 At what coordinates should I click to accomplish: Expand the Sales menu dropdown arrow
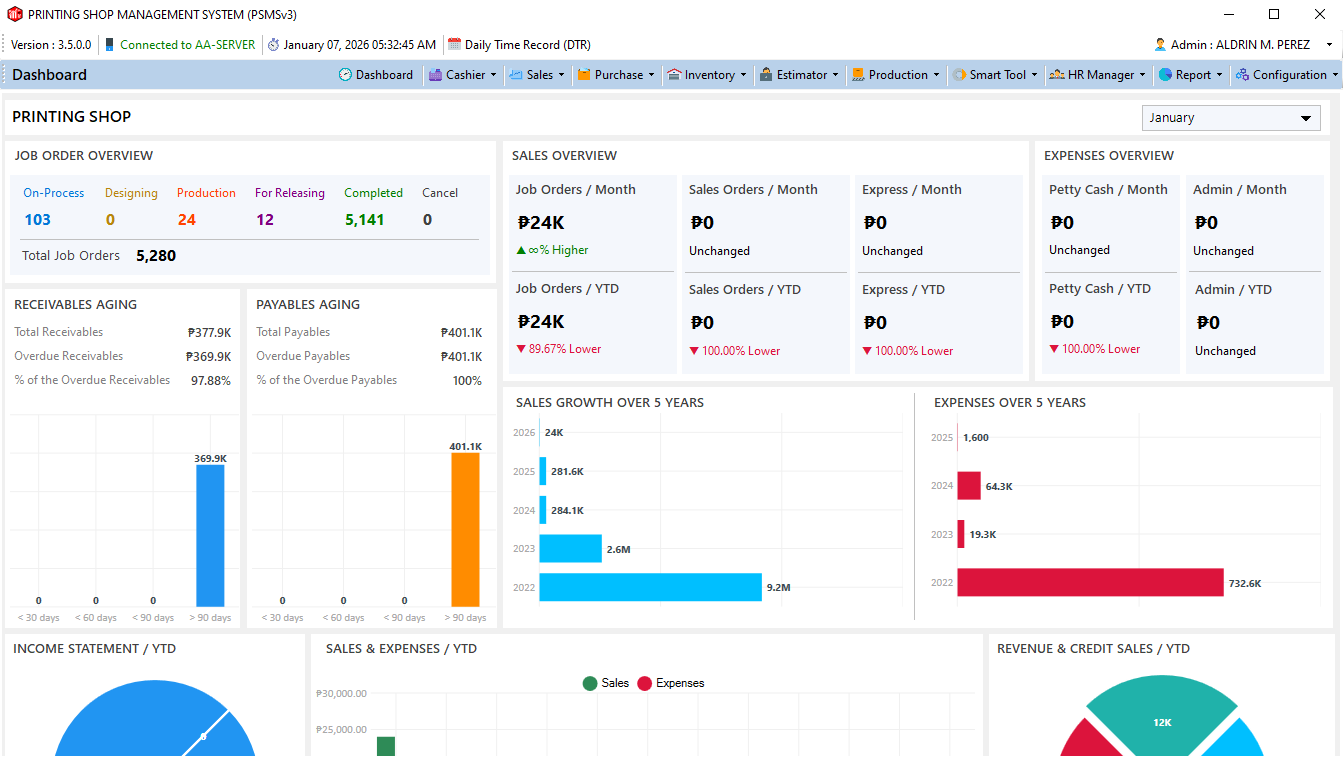coord(562,75)
